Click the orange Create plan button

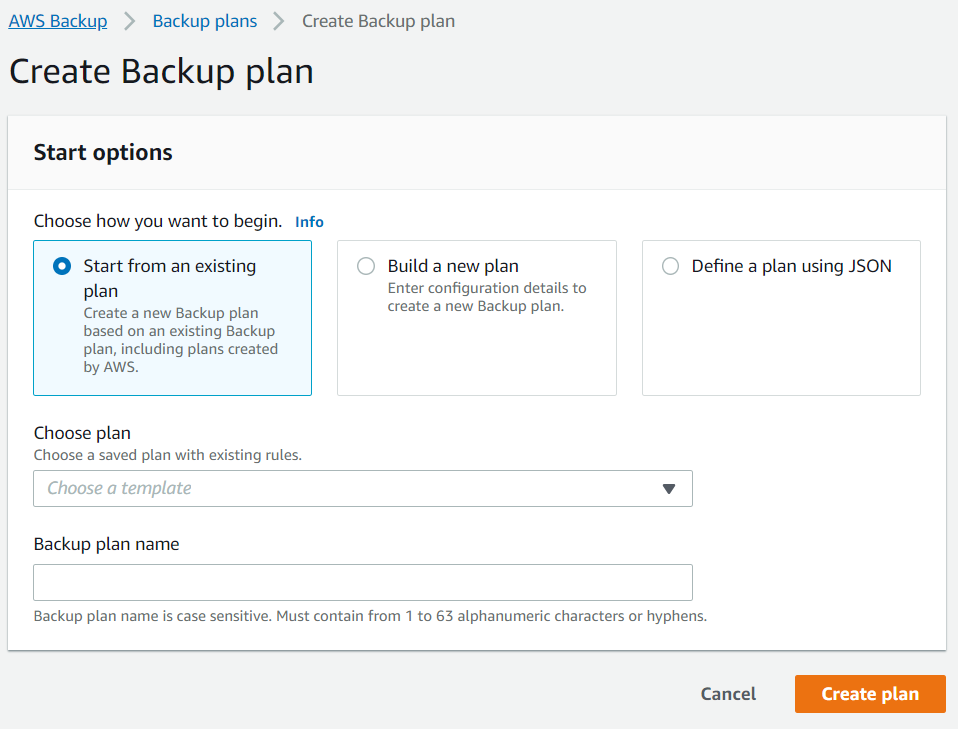(x=870, y=694)
